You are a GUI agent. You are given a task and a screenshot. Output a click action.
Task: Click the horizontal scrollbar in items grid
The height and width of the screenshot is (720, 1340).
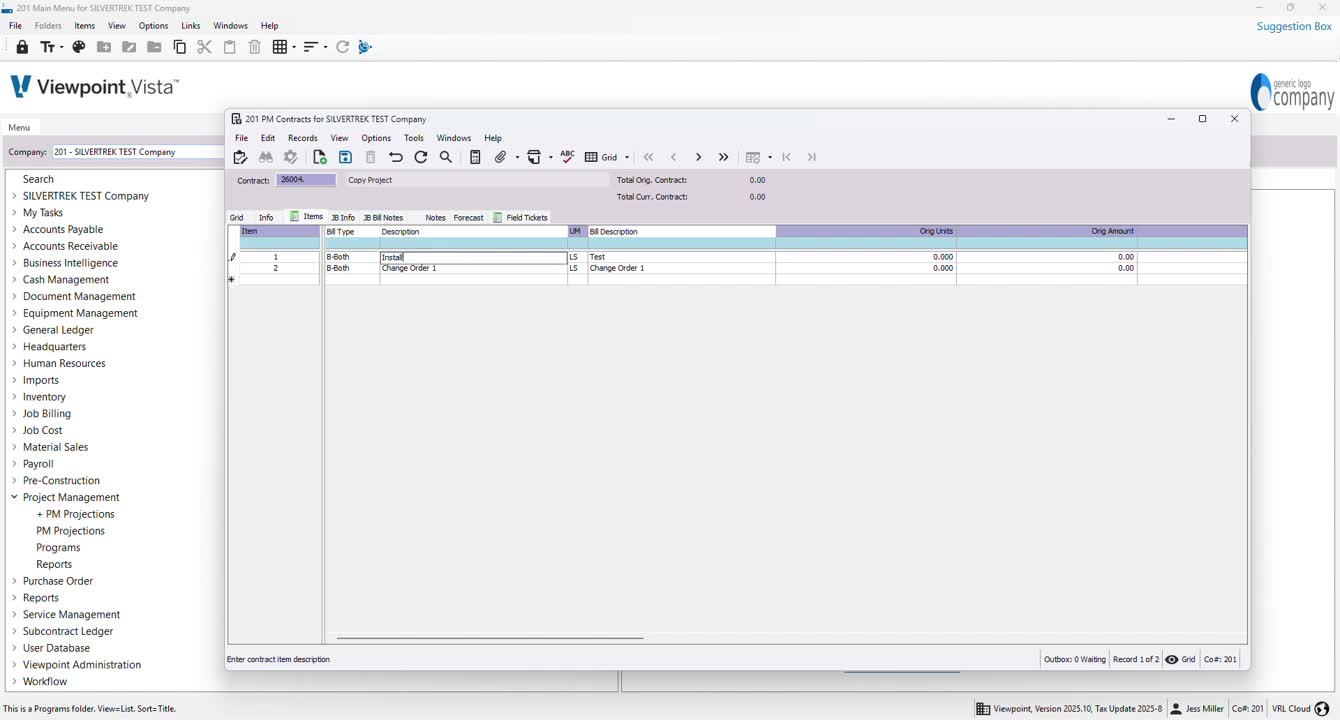[x=490, y=638]
